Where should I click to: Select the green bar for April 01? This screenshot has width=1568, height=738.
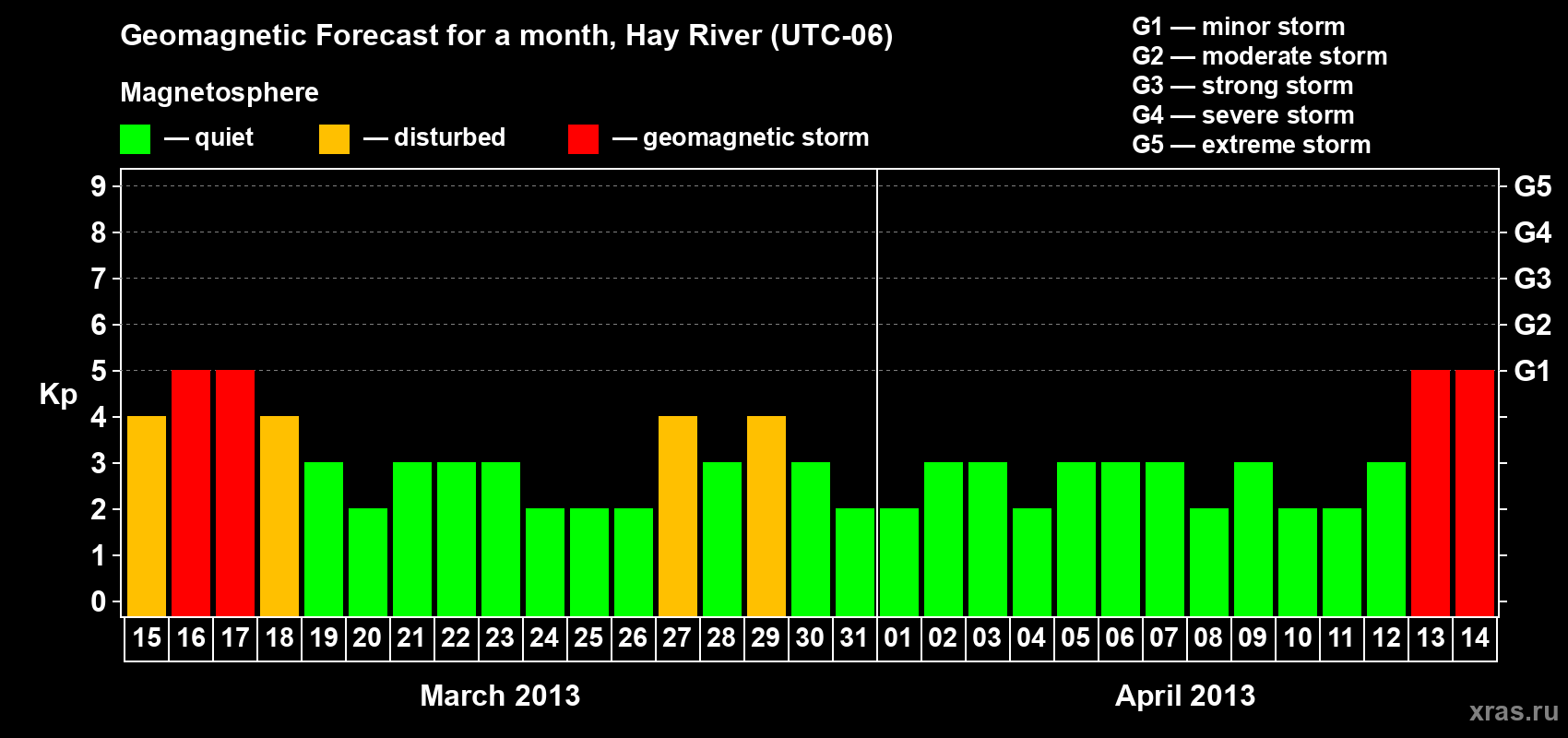[899, 562]
